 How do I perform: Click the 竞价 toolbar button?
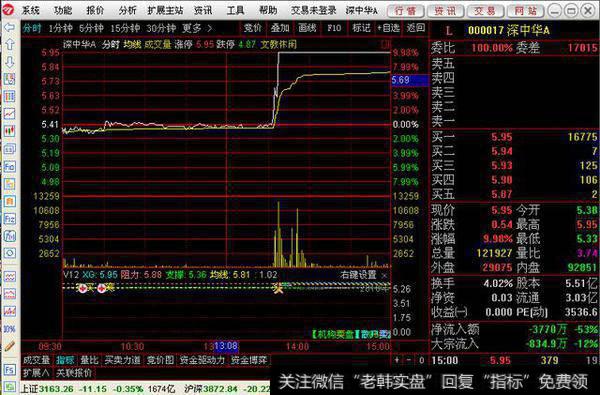pyautogui.click(x=253, y=28)
